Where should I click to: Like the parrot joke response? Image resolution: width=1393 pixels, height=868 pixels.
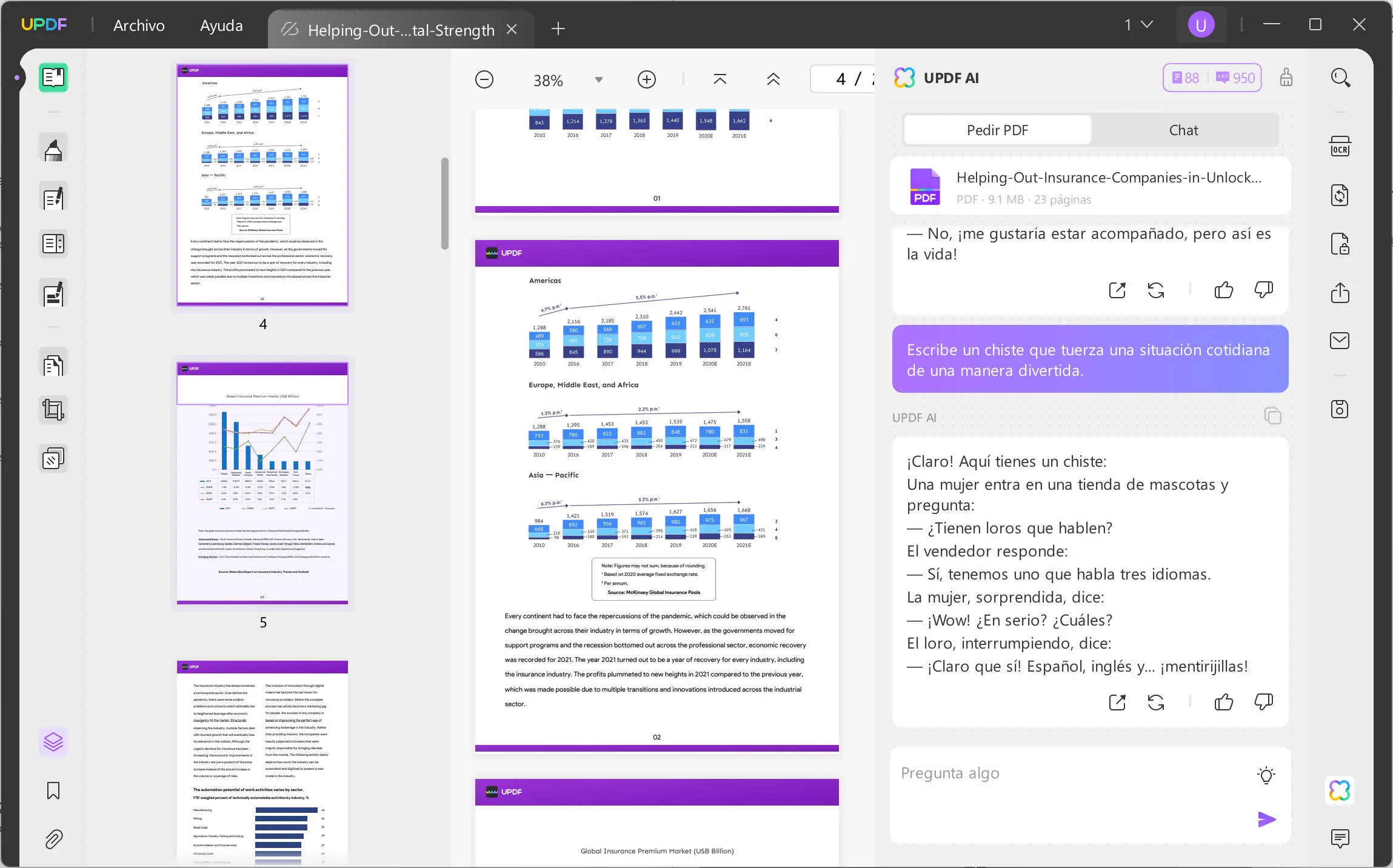click(1224, 703)
